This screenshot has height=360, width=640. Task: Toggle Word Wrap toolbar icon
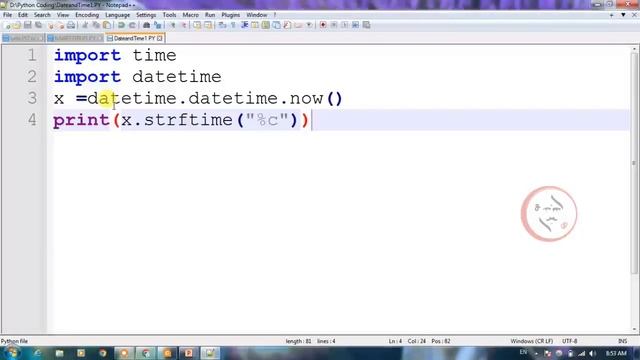point(222,25)
